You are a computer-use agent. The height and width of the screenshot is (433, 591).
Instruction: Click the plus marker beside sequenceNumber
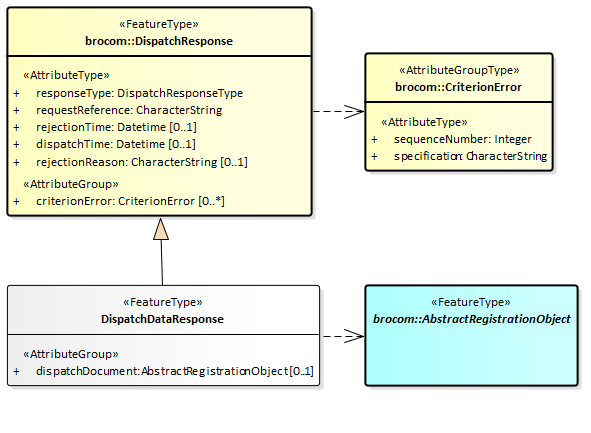point(374,139)
